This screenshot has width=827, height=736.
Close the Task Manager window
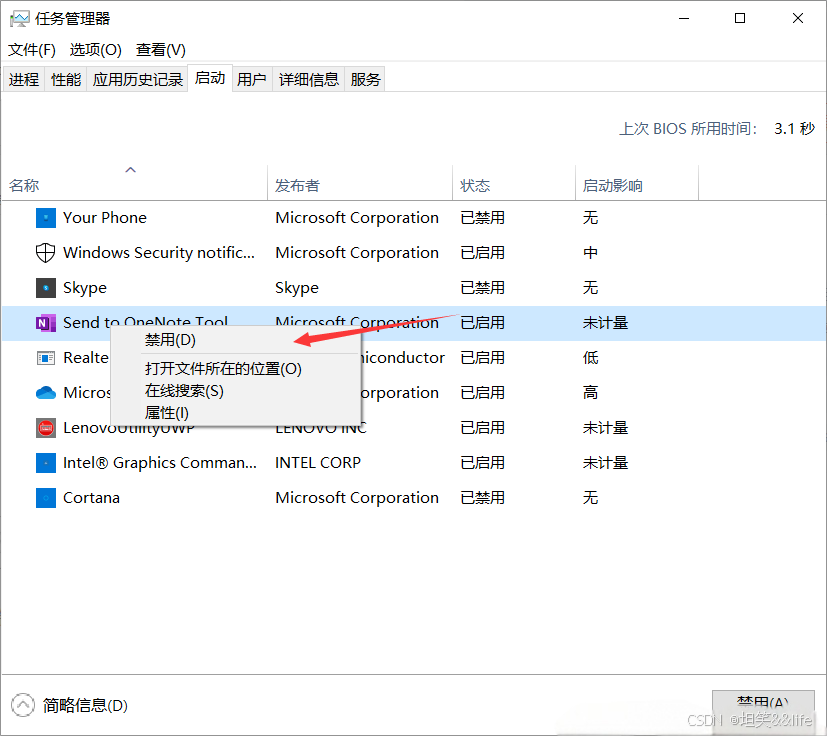tap(798, 18)
